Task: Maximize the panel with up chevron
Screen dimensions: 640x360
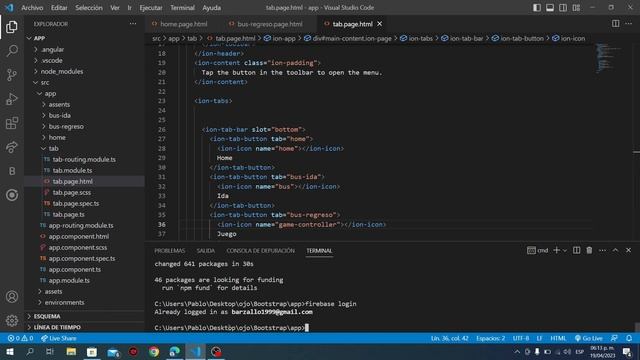Action: coord(616,250)
